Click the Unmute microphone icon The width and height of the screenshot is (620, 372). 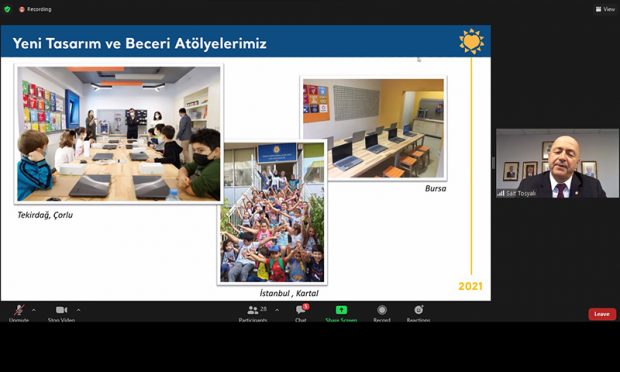coord(19,310)
